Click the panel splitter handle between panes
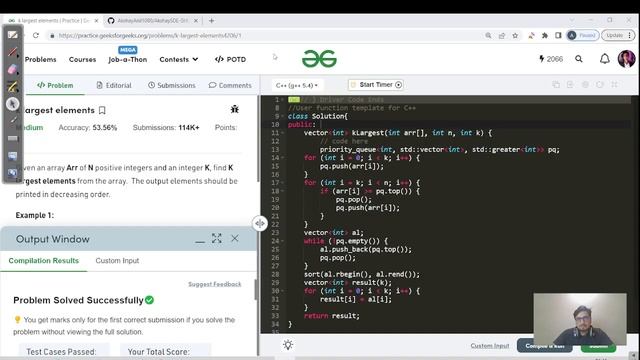The width and height of the screenshot is (640, 360). pyautogui.click(x=260, y=223)
